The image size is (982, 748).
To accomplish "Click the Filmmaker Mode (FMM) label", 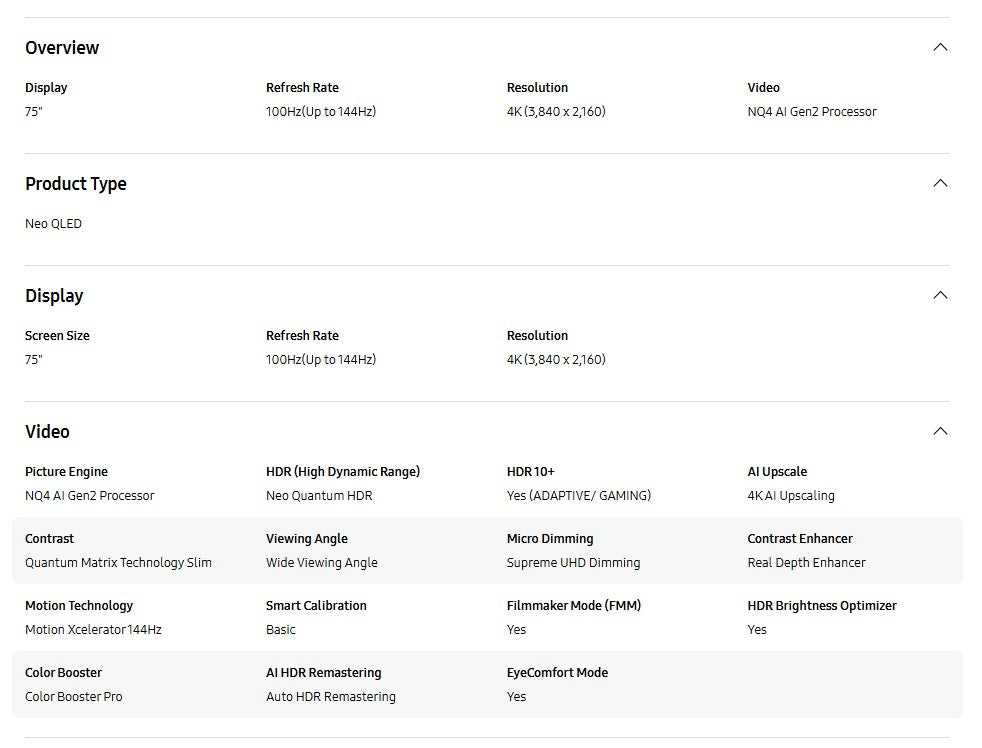I will point(574,606).
